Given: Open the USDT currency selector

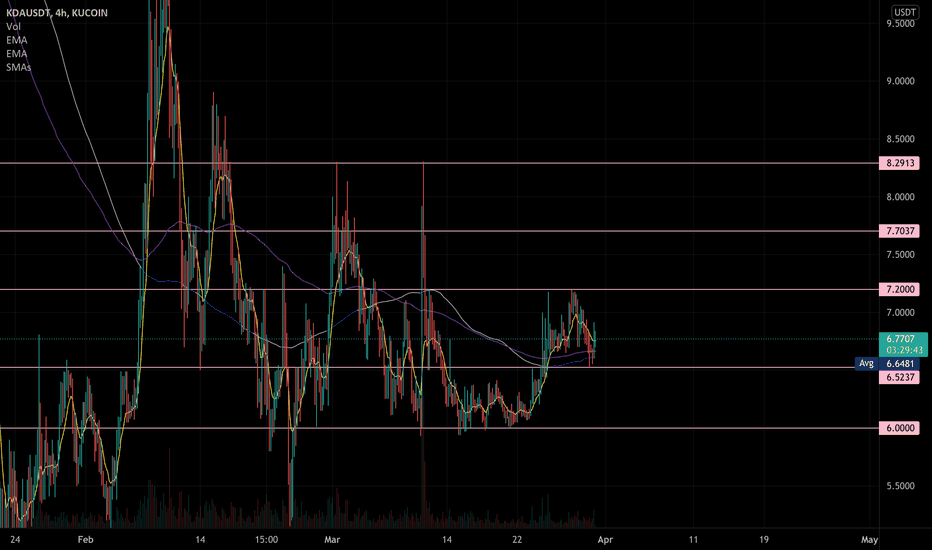Looking at the screenshot, I should click(905, 12).
